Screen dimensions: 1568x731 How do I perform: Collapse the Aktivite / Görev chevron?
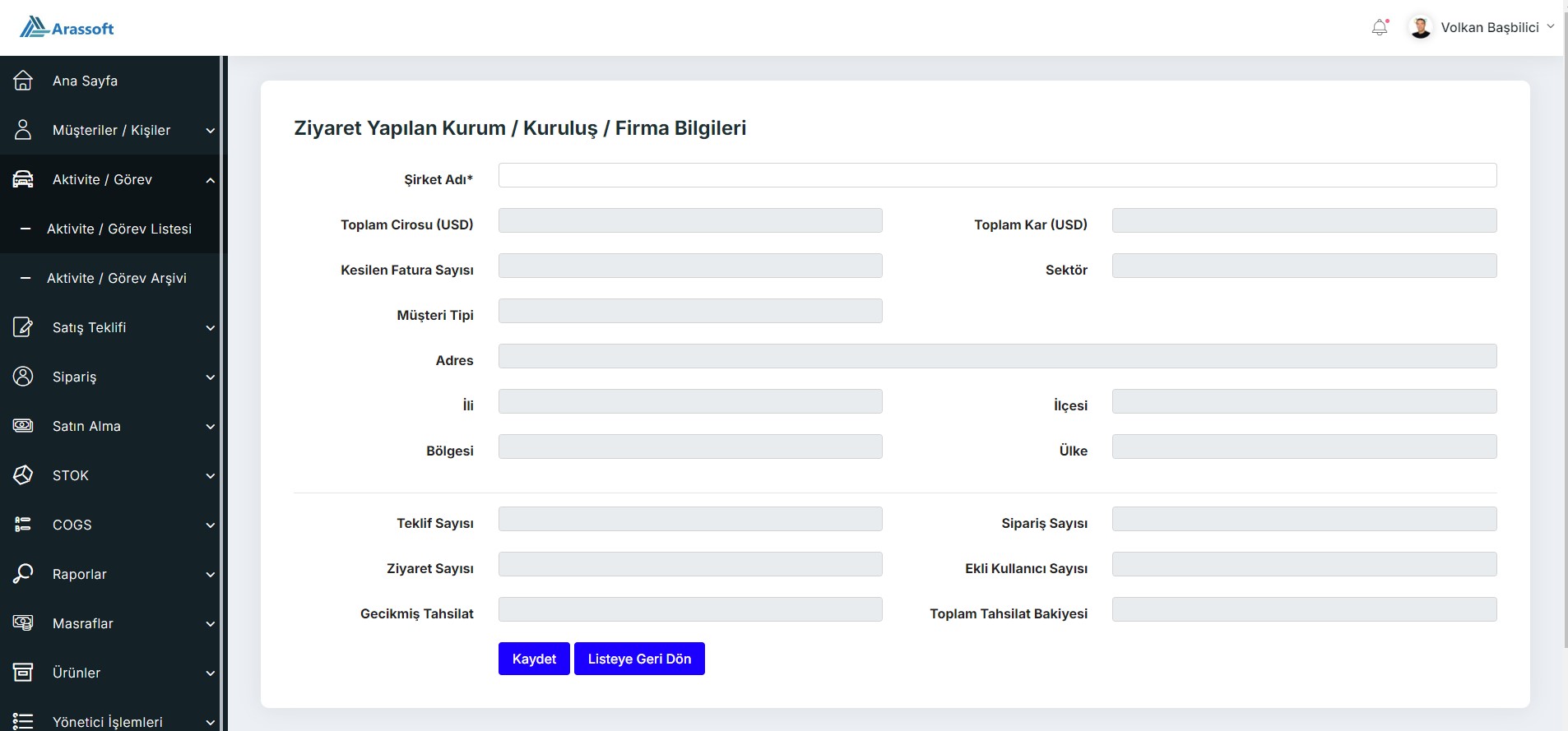[x=210, y=180]
